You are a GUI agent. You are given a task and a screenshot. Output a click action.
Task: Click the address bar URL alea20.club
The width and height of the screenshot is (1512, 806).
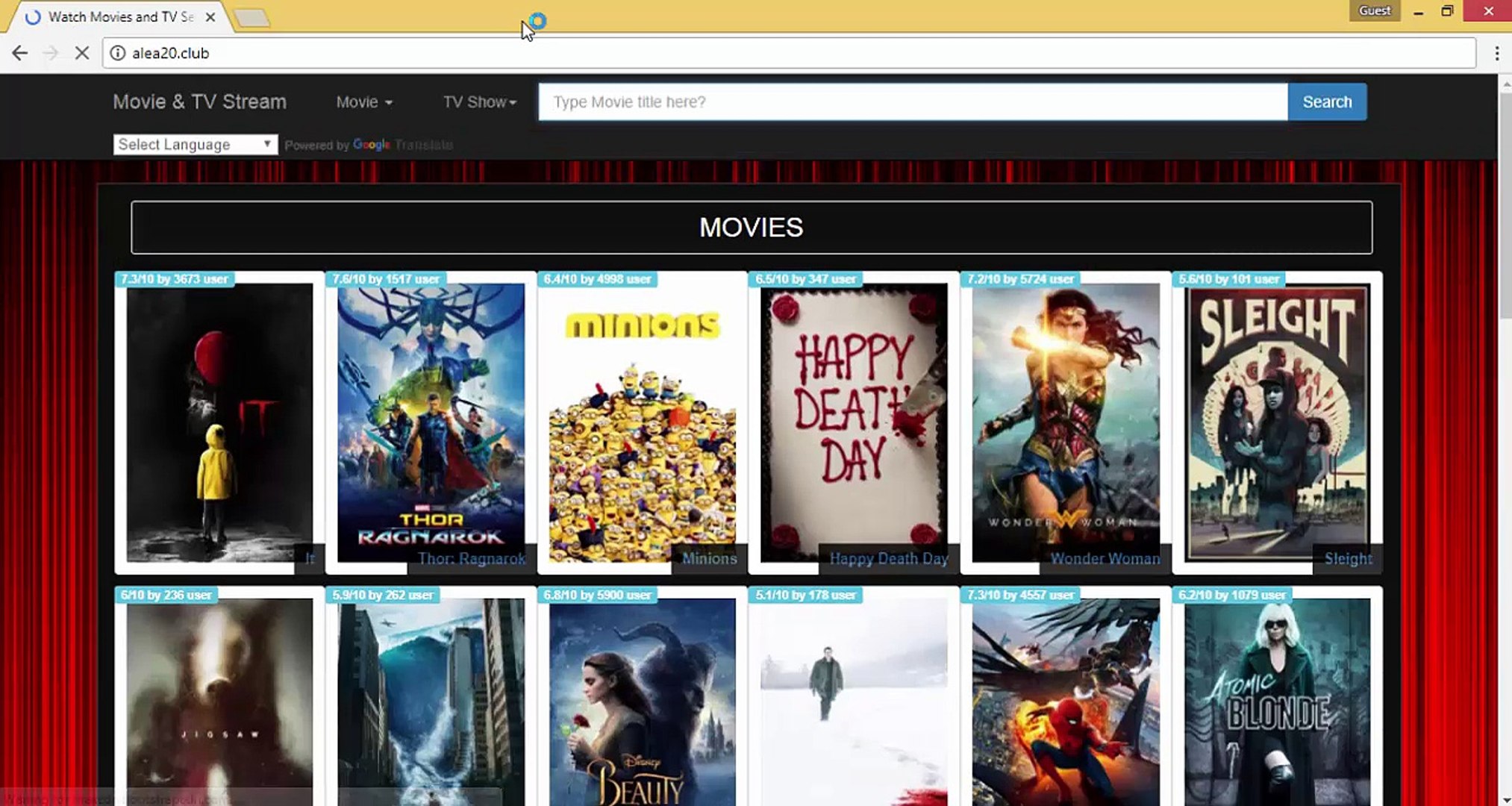pyautogui.click(x=171, y=53)
